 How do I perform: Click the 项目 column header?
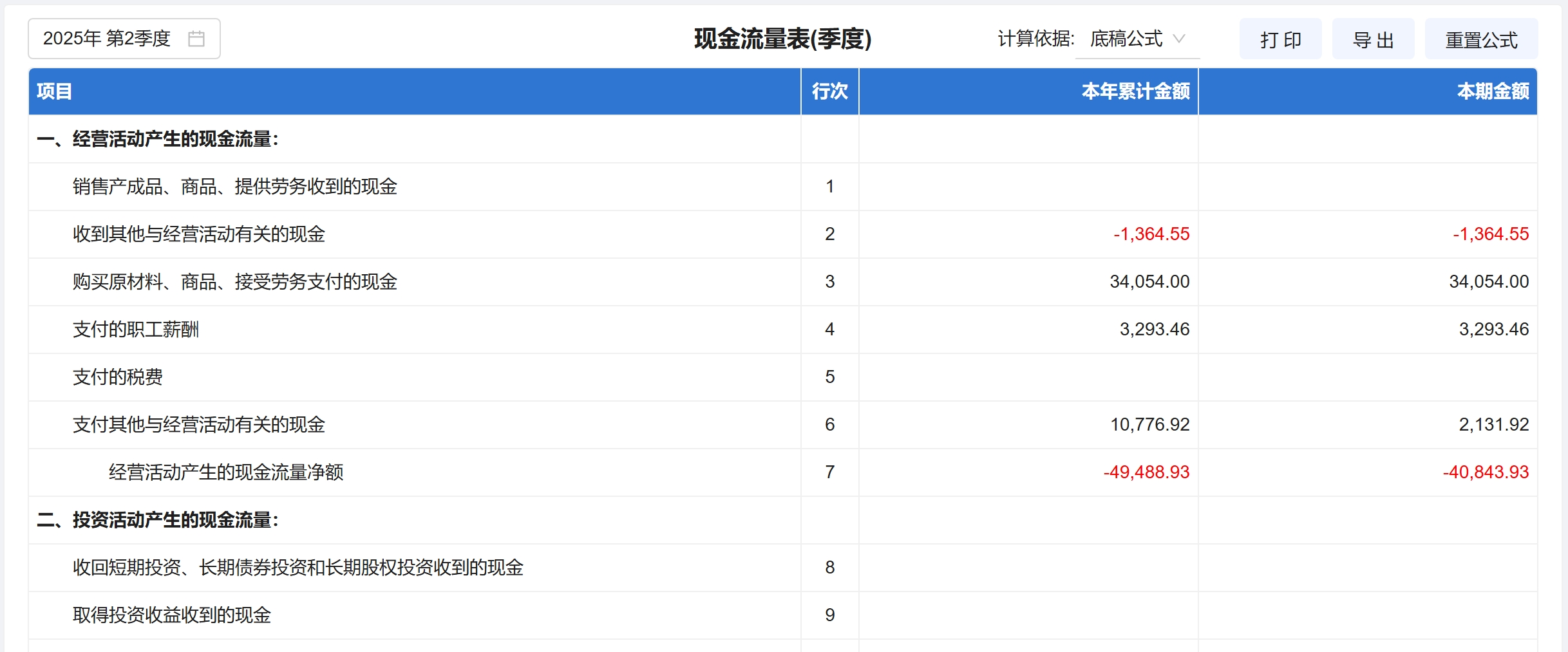(x=54, y=91)
